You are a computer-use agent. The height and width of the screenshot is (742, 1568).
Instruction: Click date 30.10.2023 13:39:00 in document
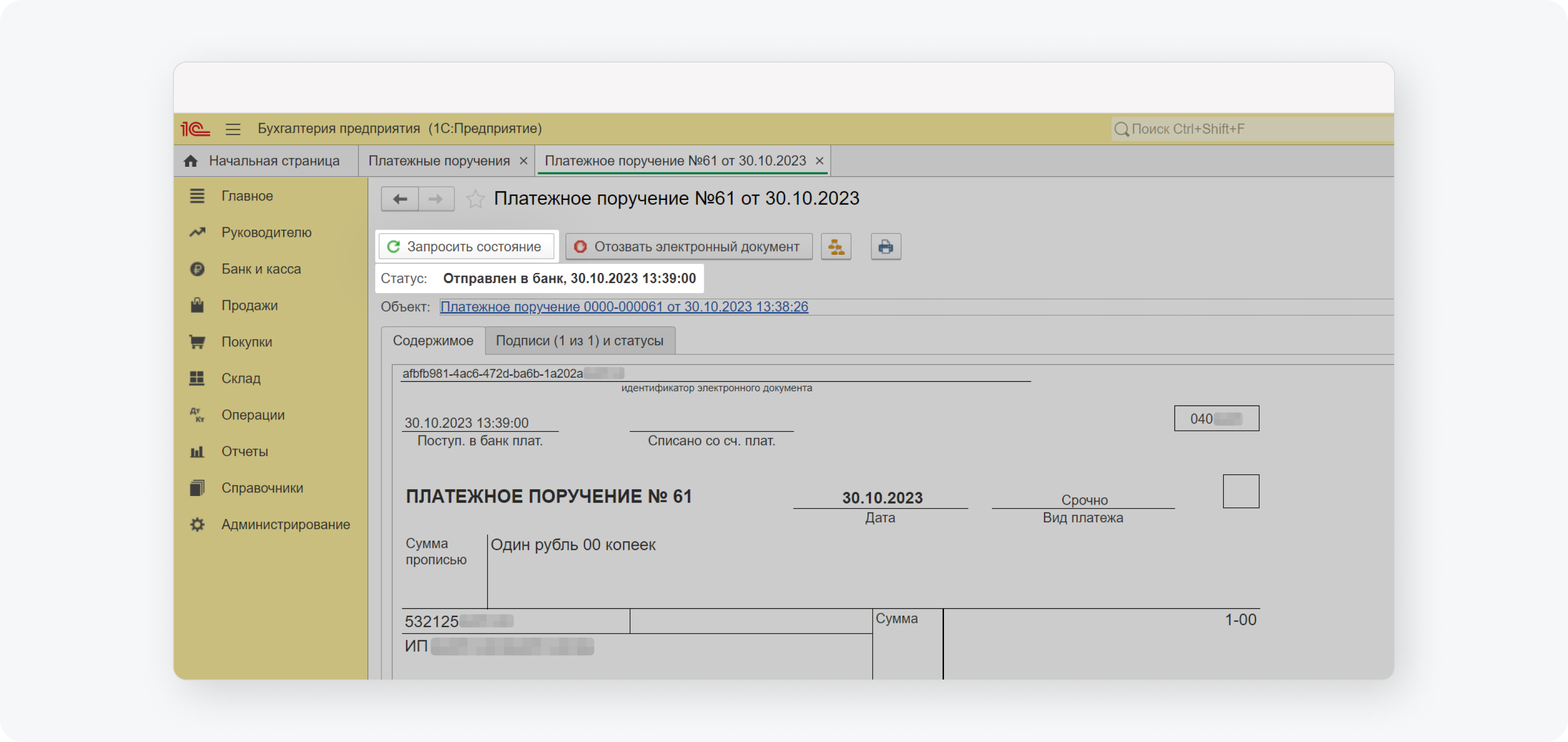466,423
